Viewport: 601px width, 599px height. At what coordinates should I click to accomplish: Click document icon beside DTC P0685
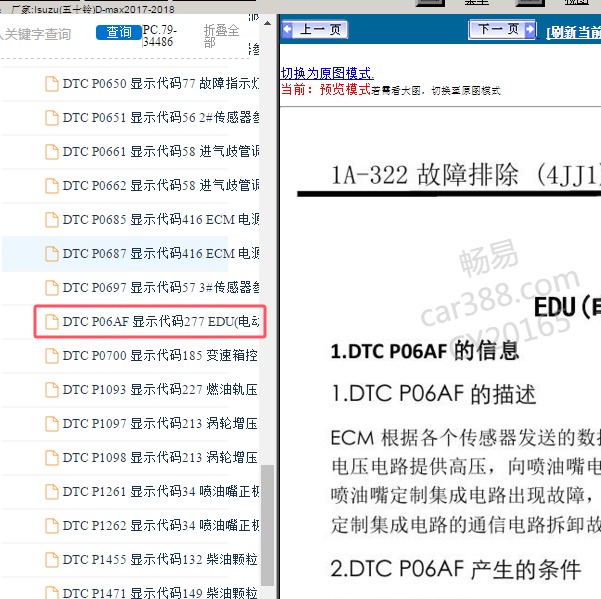click(52, 220)
